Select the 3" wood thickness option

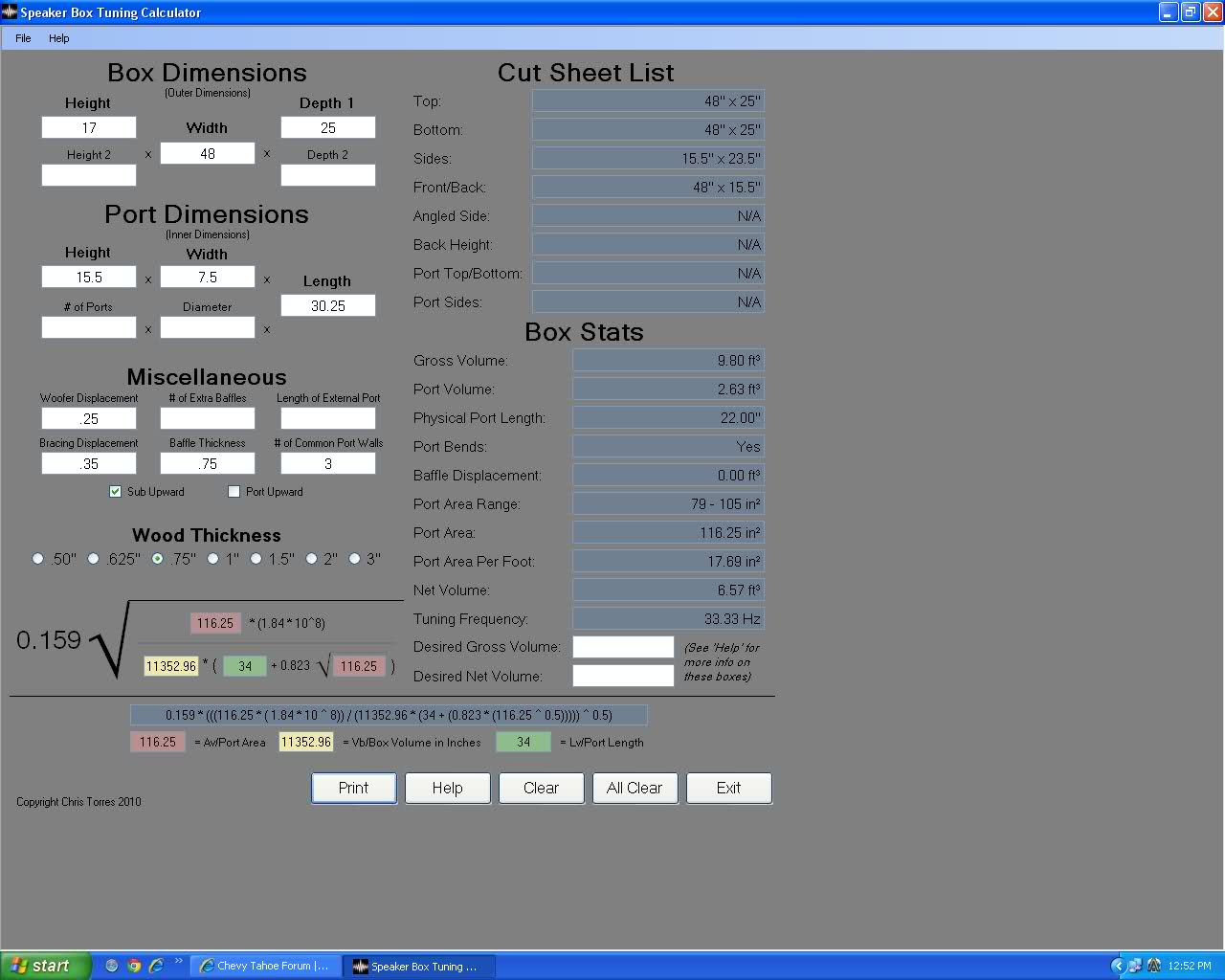click(354, 559)
